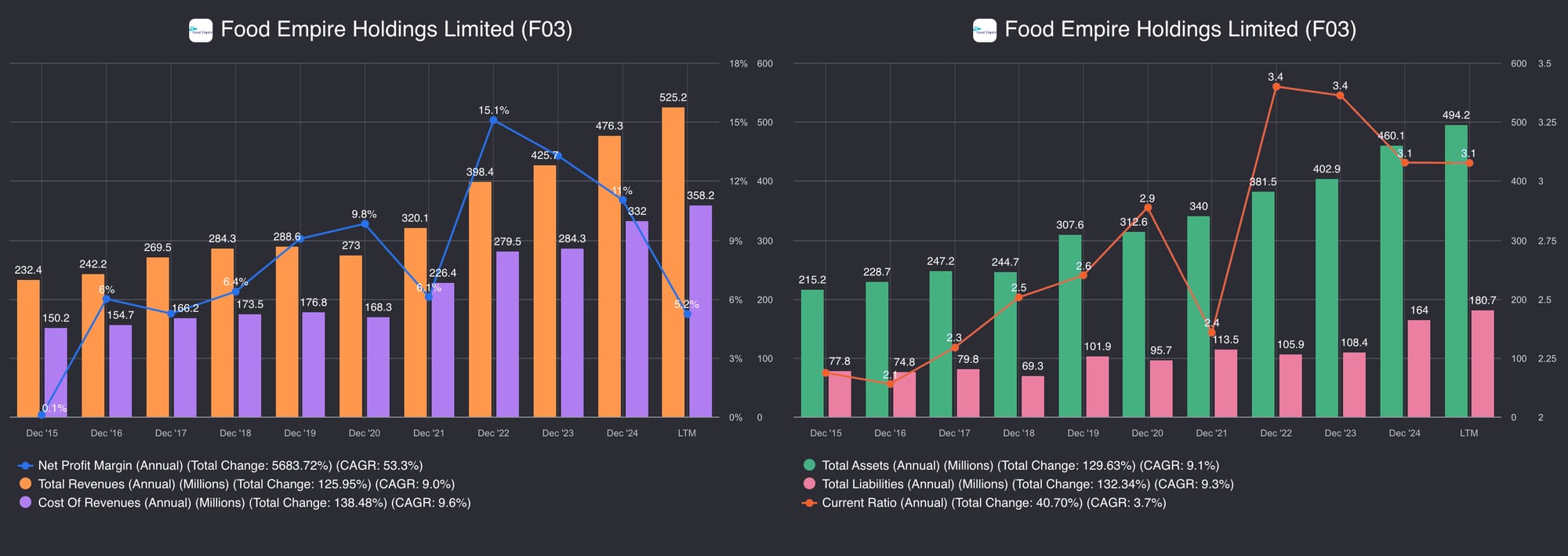Click the purple Cost Of Revenues legend dot
Viewport: 1568px width, 556px height.
coord(25,503)
